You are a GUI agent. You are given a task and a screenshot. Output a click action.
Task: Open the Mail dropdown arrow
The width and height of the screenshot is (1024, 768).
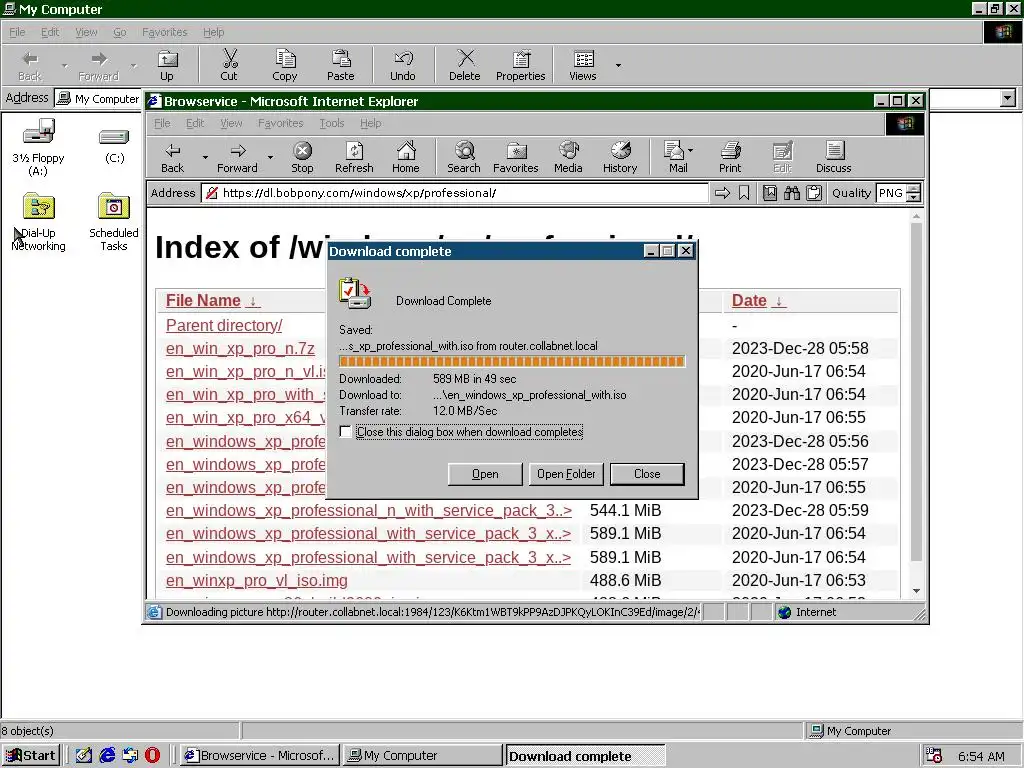(x=690, y=150)
